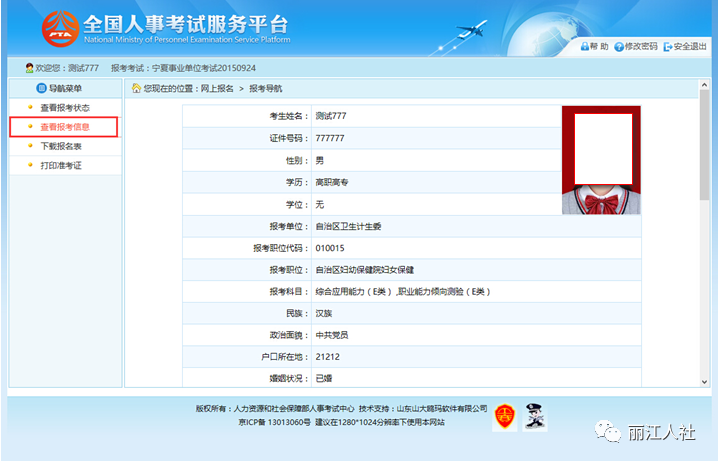Click 京ICP备 13013060号 footer text
The width and height of the screenshot is (718, 463).
274,422
